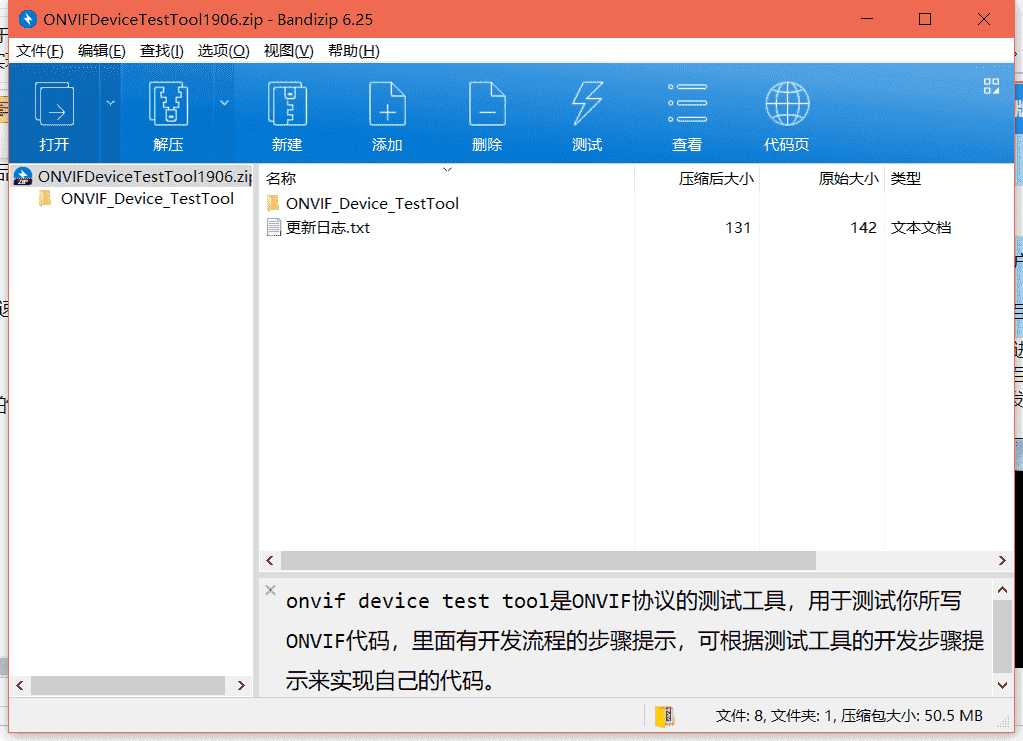Image resolution: width=1023 pixels, height=741 pixels.
Task: Click the Open (打开) toolbar icon
Action: coord(54,103)
